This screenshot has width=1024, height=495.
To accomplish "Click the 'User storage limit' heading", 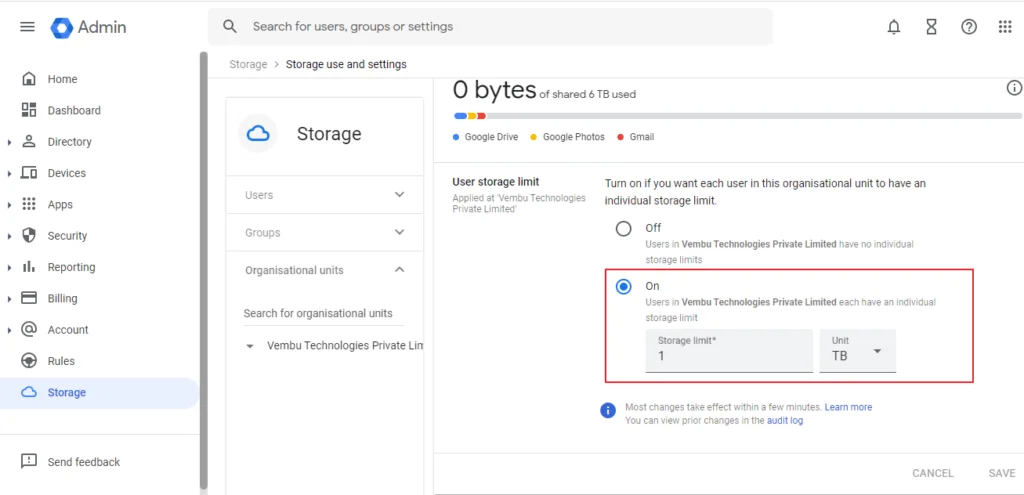I will click(496, 182).
